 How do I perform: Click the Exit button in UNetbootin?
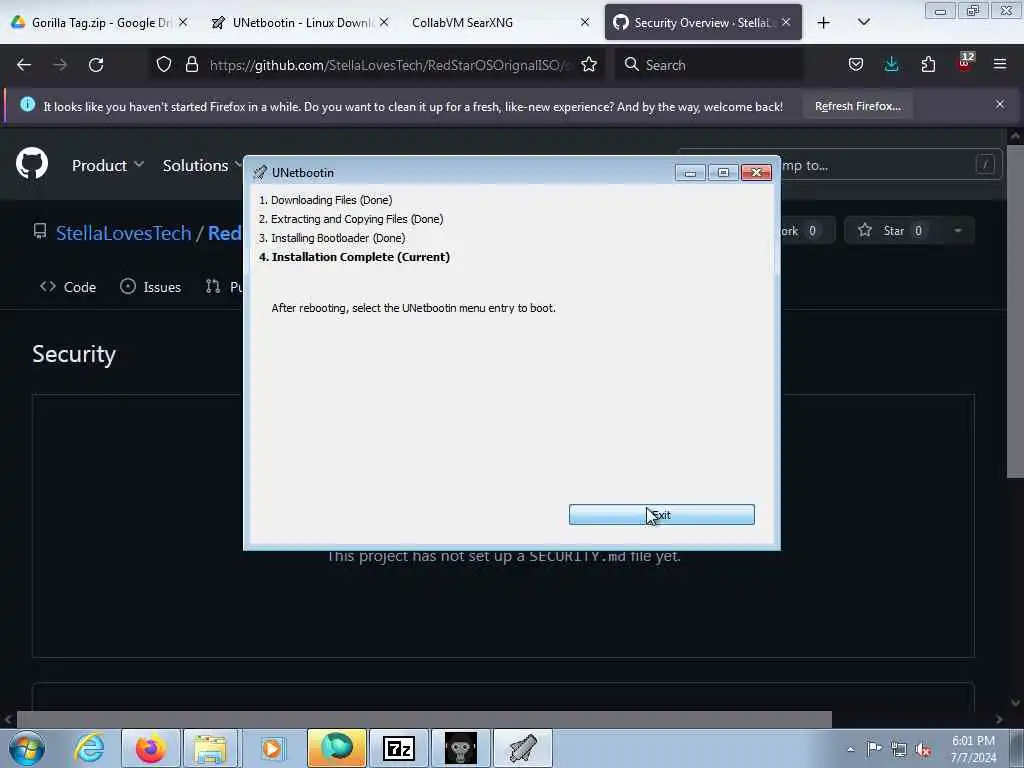(x=662, y=515)
